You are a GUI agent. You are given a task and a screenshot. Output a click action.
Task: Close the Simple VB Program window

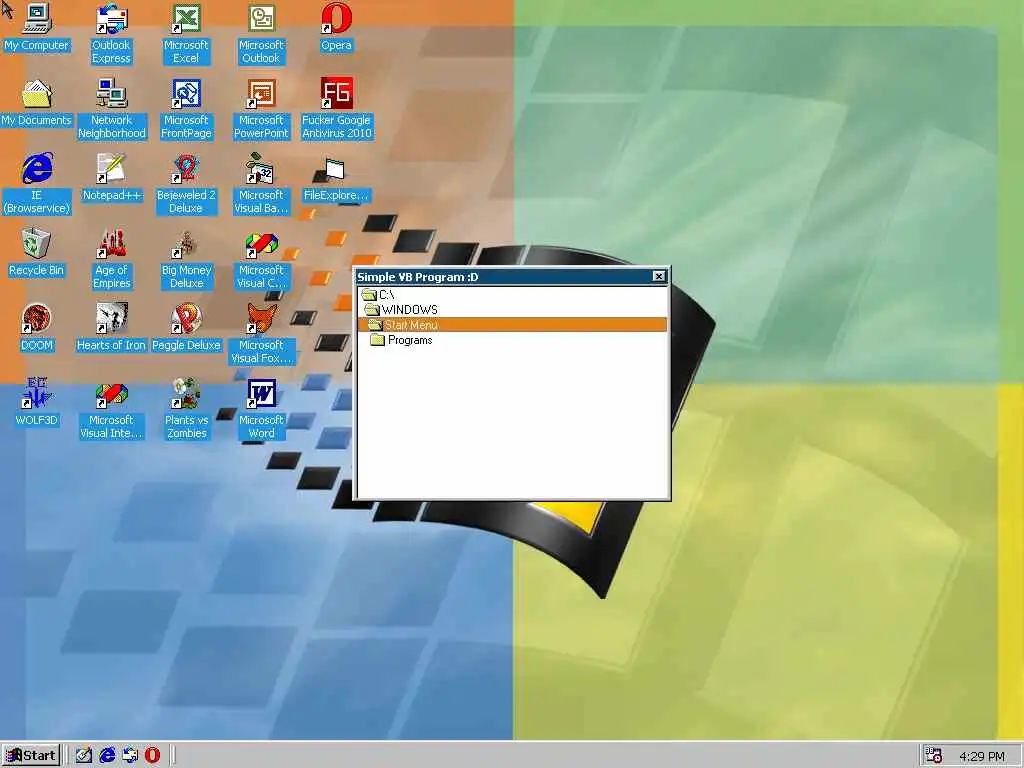click(659, 276)
